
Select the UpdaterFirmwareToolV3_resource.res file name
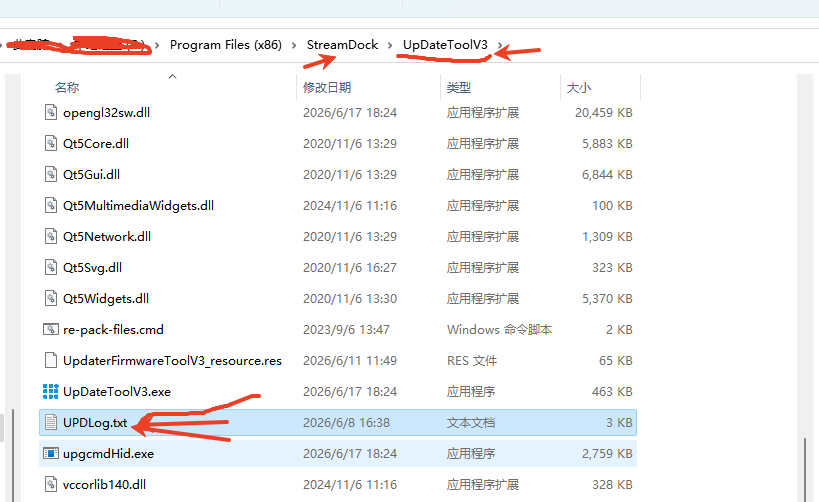[x=172, y=361]
